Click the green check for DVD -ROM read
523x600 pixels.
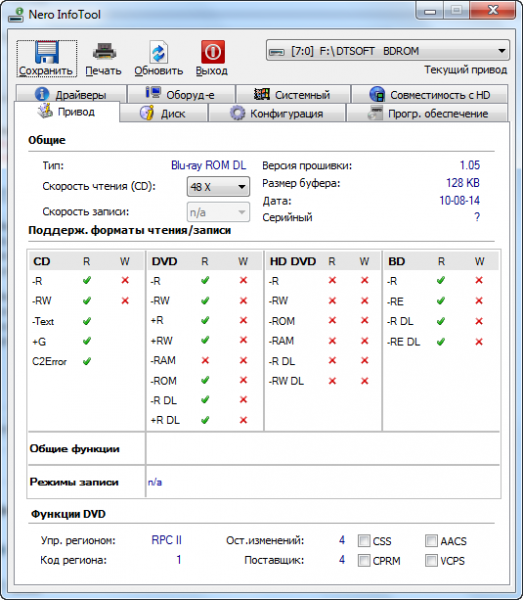[205, 380]
